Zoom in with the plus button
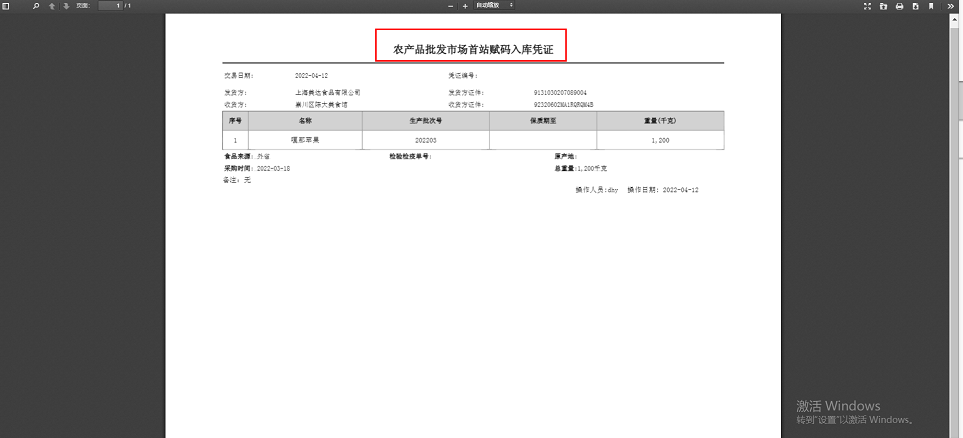This screenshot has width=963, height=438. pos(465,6)
